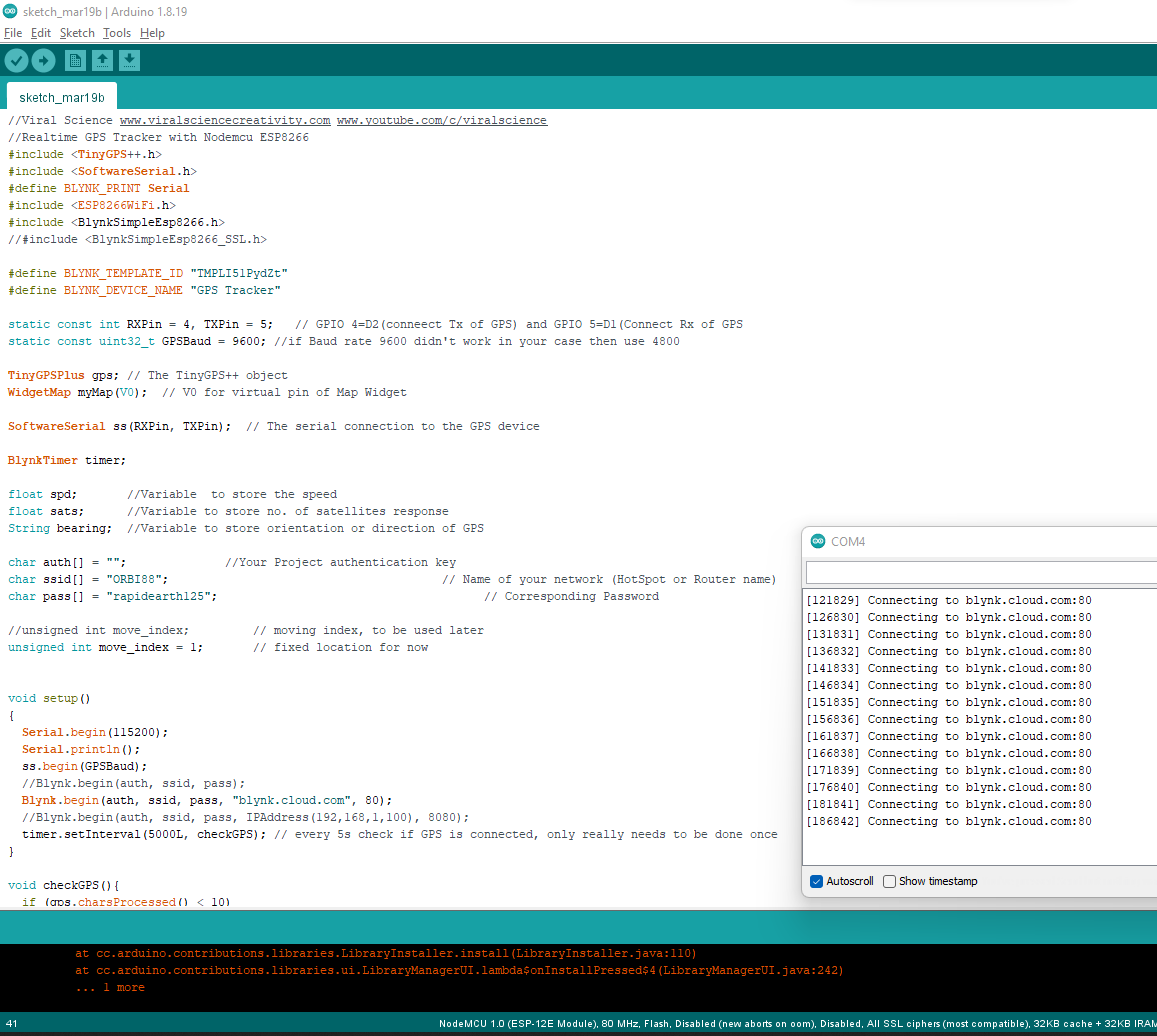This screenshot has width=1157, height=1036.
Task: Open the www.youtube.com/c/viralscience link
Action: pyautogui.click(x=442, y=120)
